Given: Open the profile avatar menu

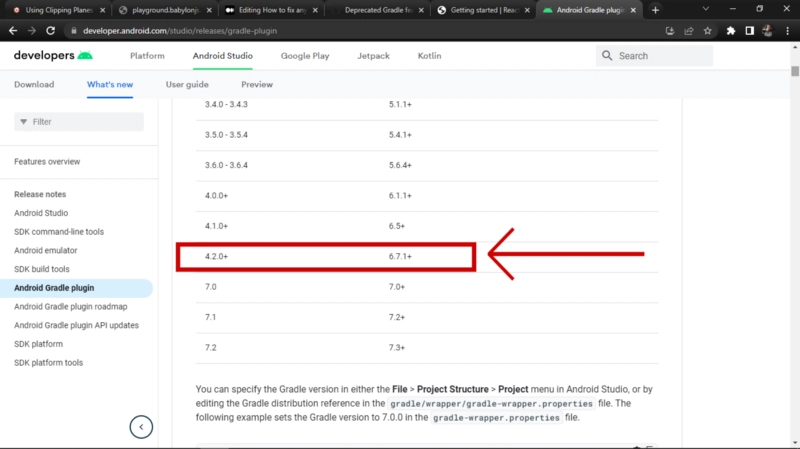Looking at the screenshot, I should coord(767,31).
